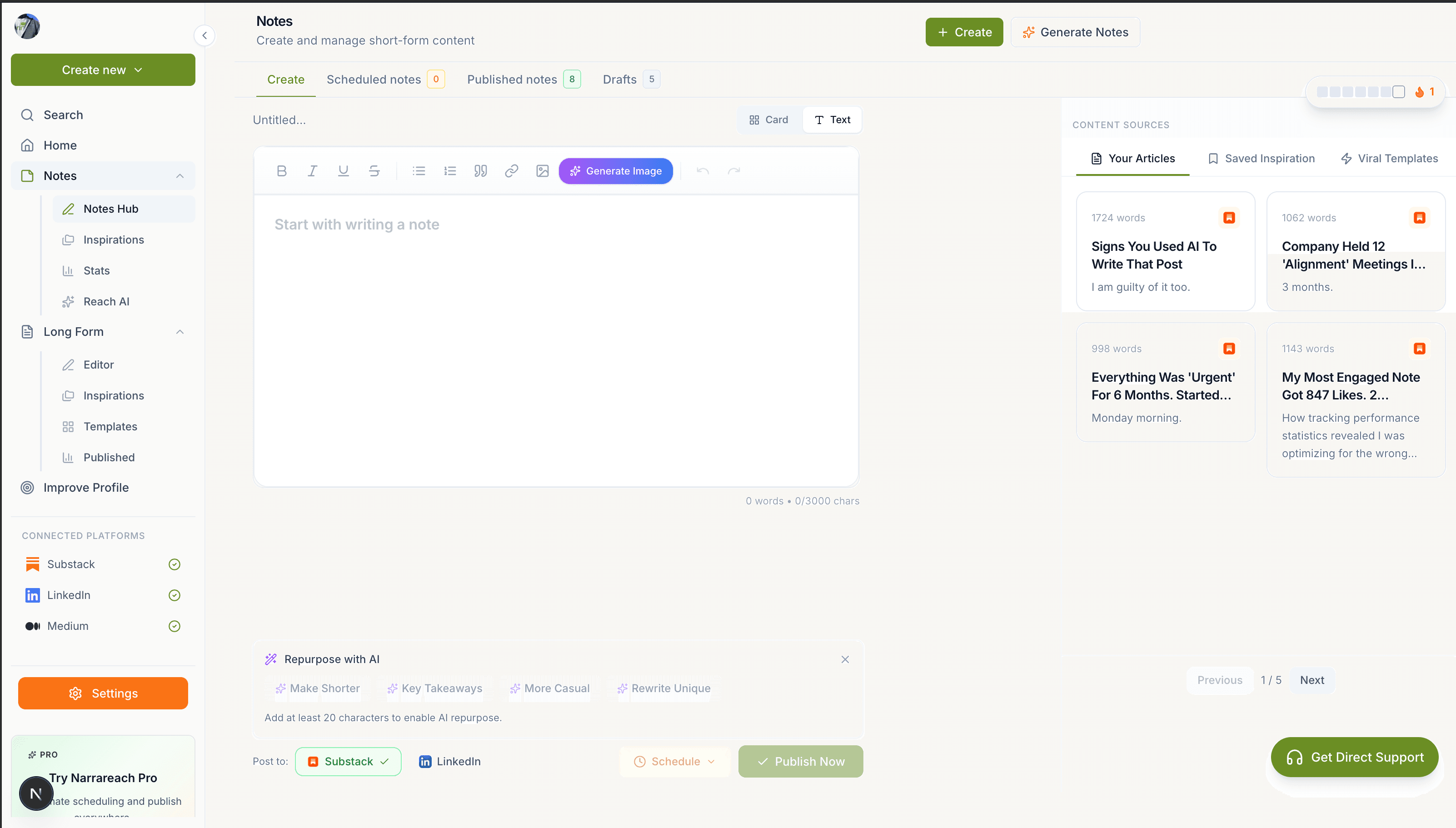Open the Drafts tab

point(631,80)
